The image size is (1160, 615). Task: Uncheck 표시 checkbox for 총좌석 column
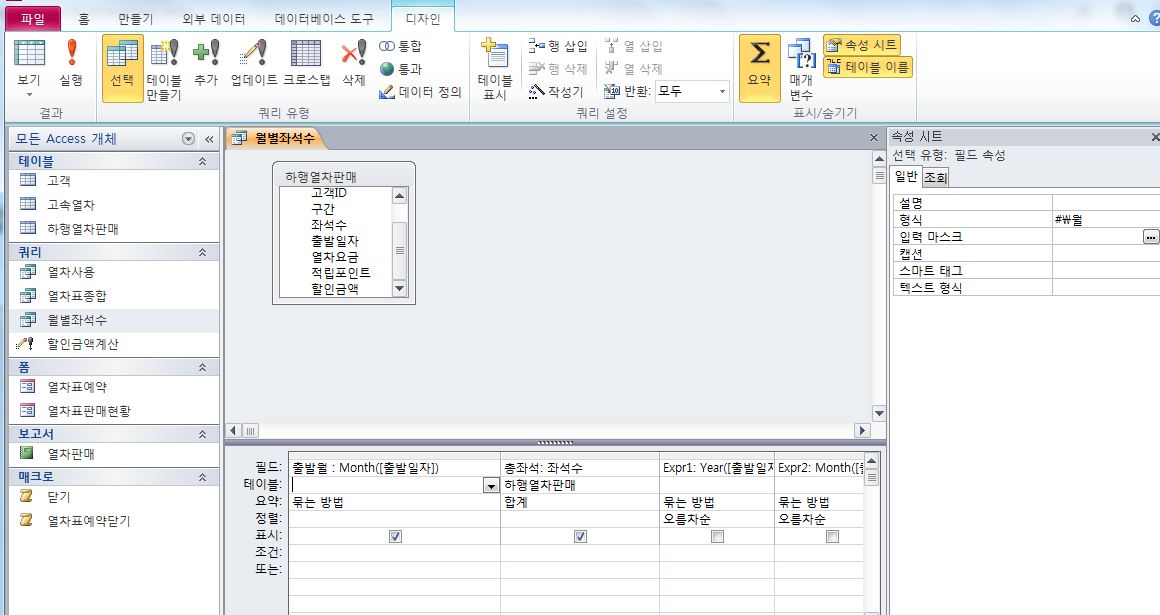pyautogui.click(x=580, y=536)
